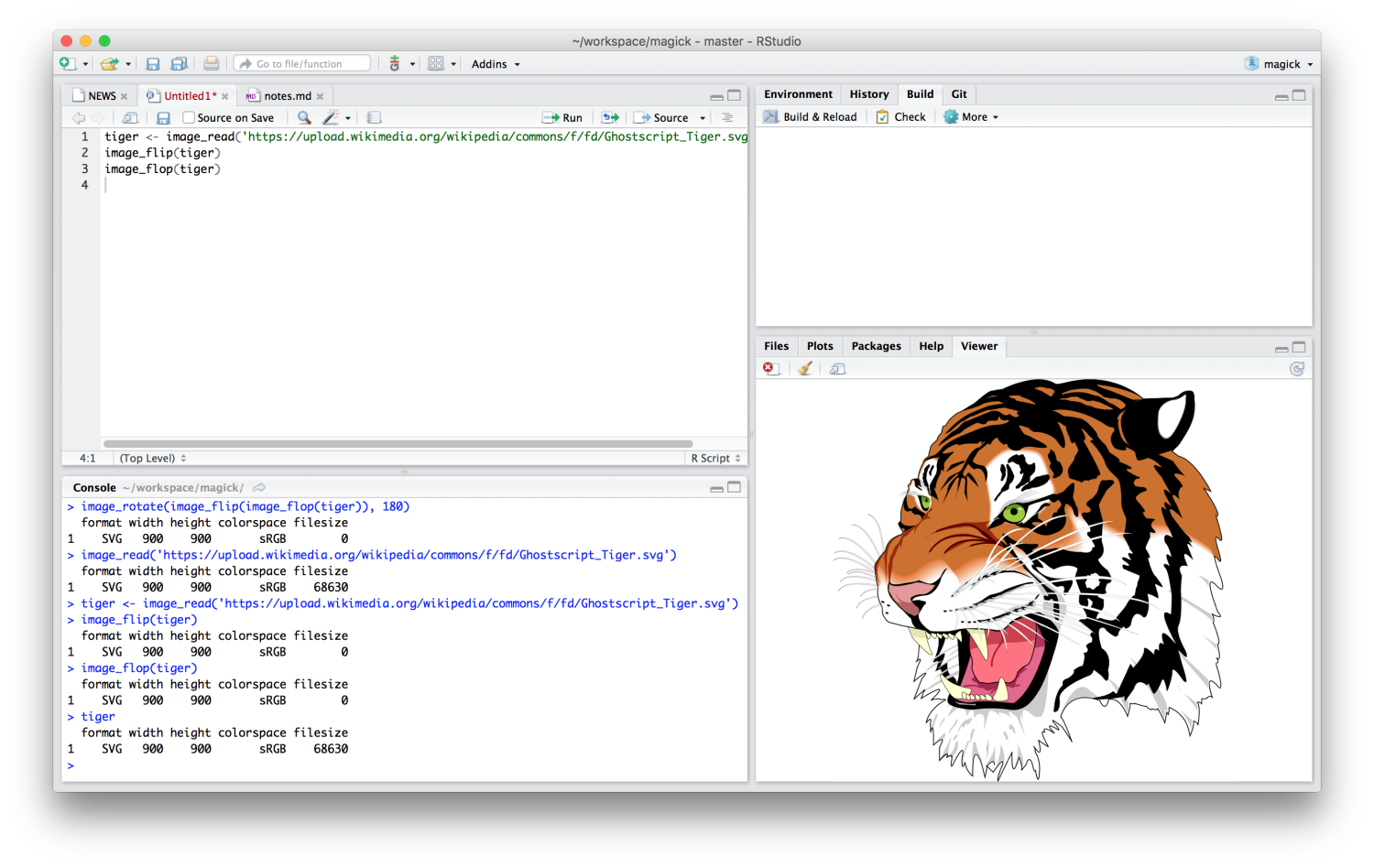
Task: Open the Source button dropdown arrow
Action: pyautogui.click(x=701, y=117)
